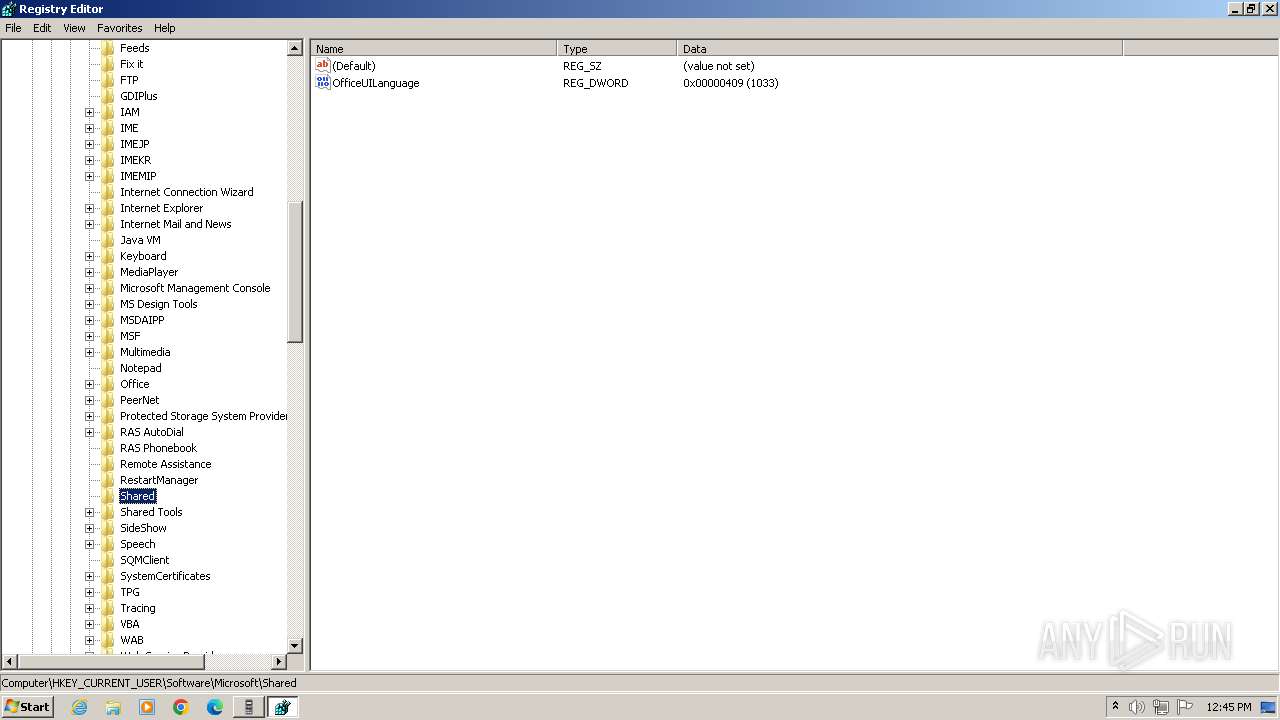Image resolution: width=1280 pixels, height=720 pixels.
Task: Click the (Default) string value icon
Action: [x=322, y=65]
